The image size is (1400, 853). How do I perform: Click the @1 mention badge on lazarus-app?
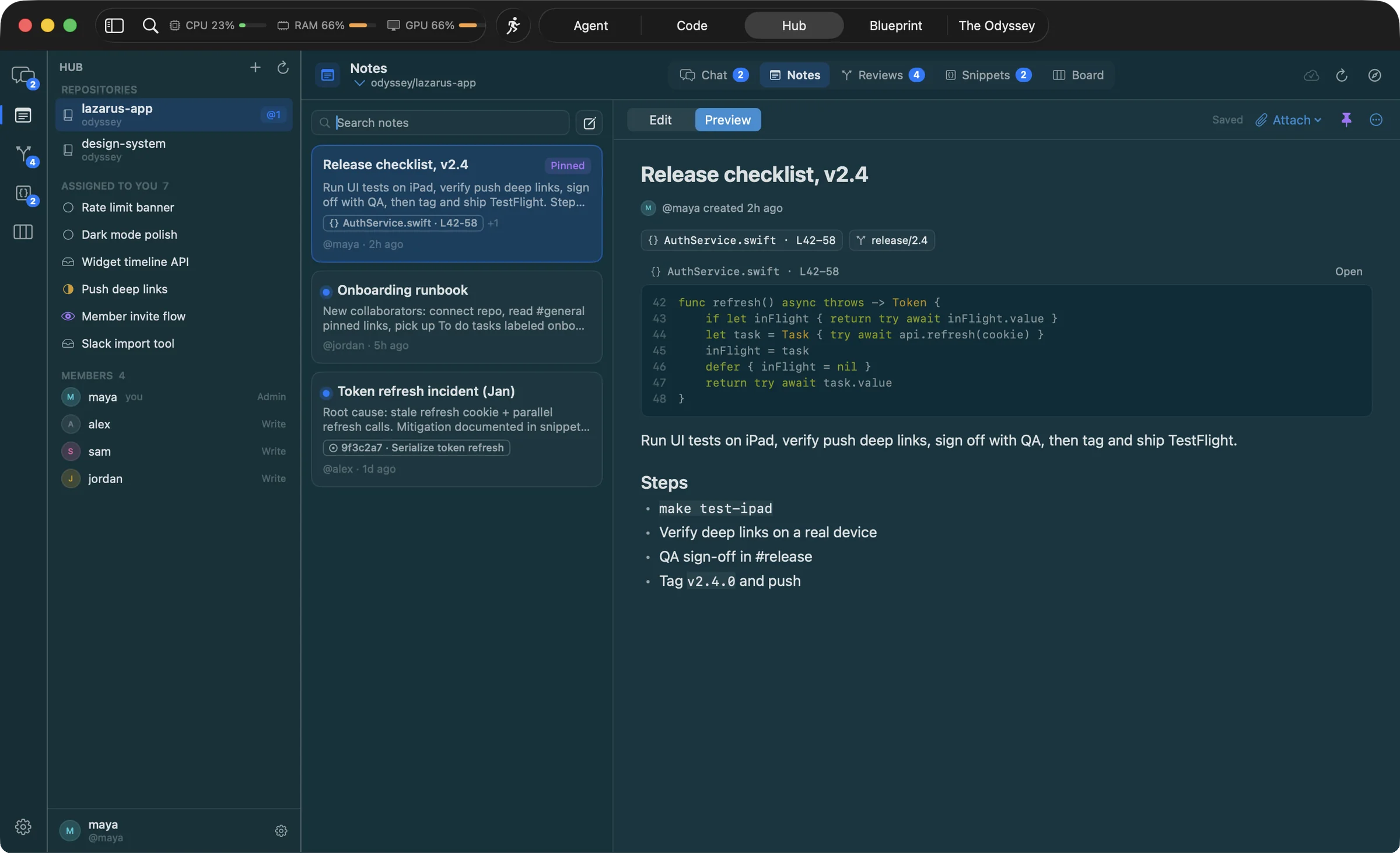274,115
